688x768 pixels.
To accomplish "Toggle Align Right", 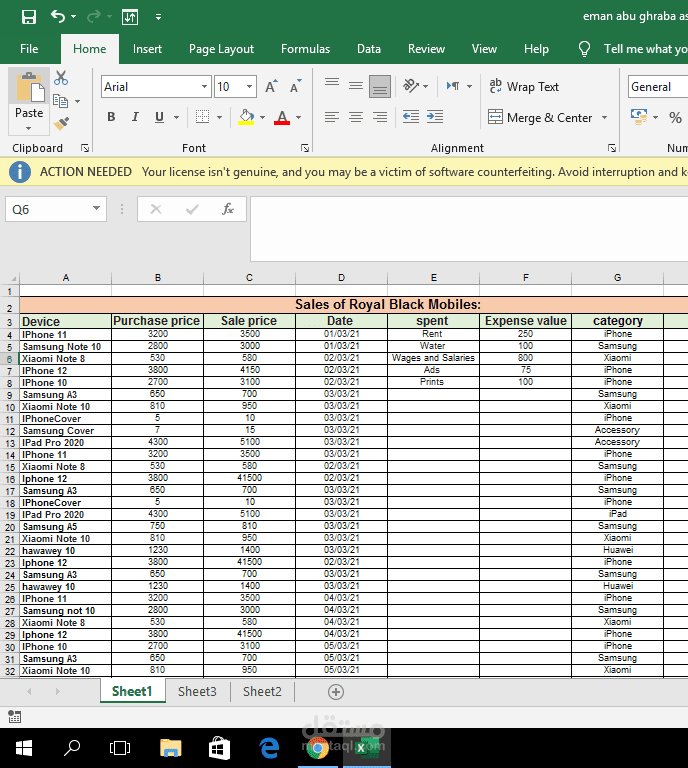I will 380,117.
